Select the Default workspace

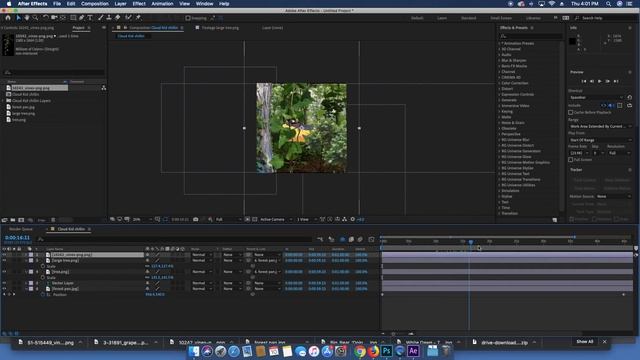417,18
